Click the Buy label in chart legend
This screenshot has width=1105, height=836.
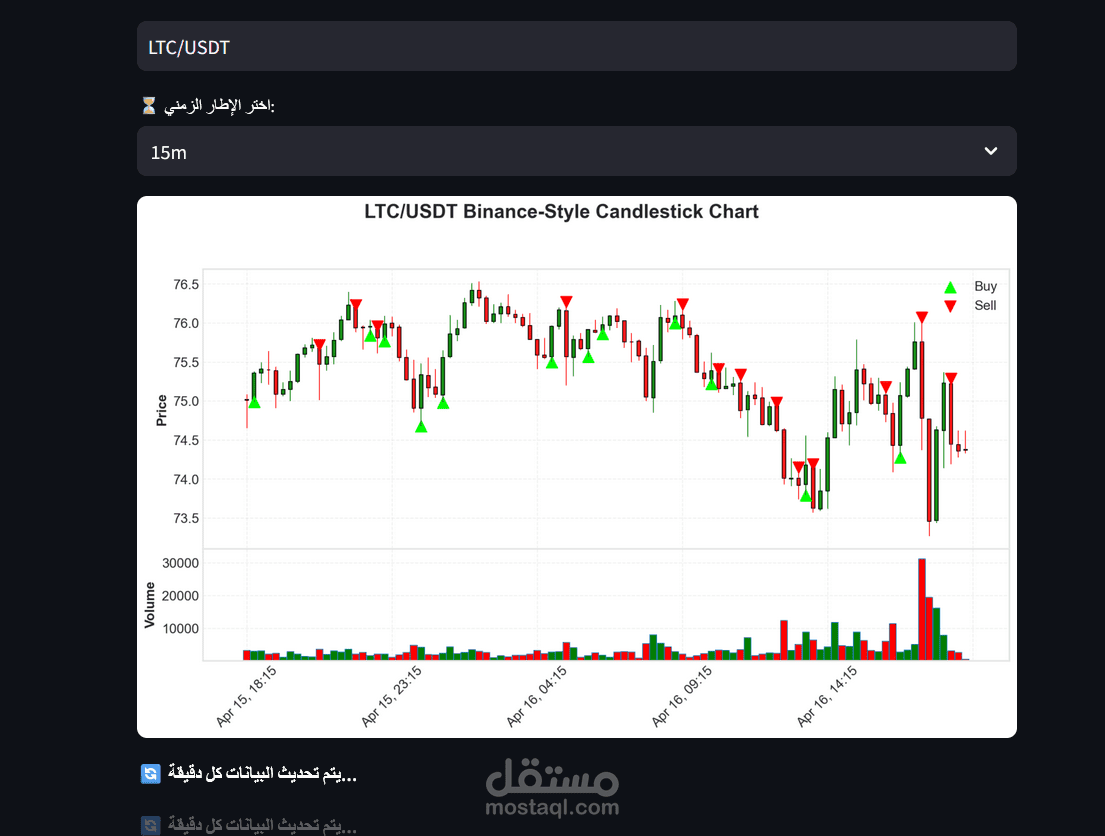click(x=985, y=286)
